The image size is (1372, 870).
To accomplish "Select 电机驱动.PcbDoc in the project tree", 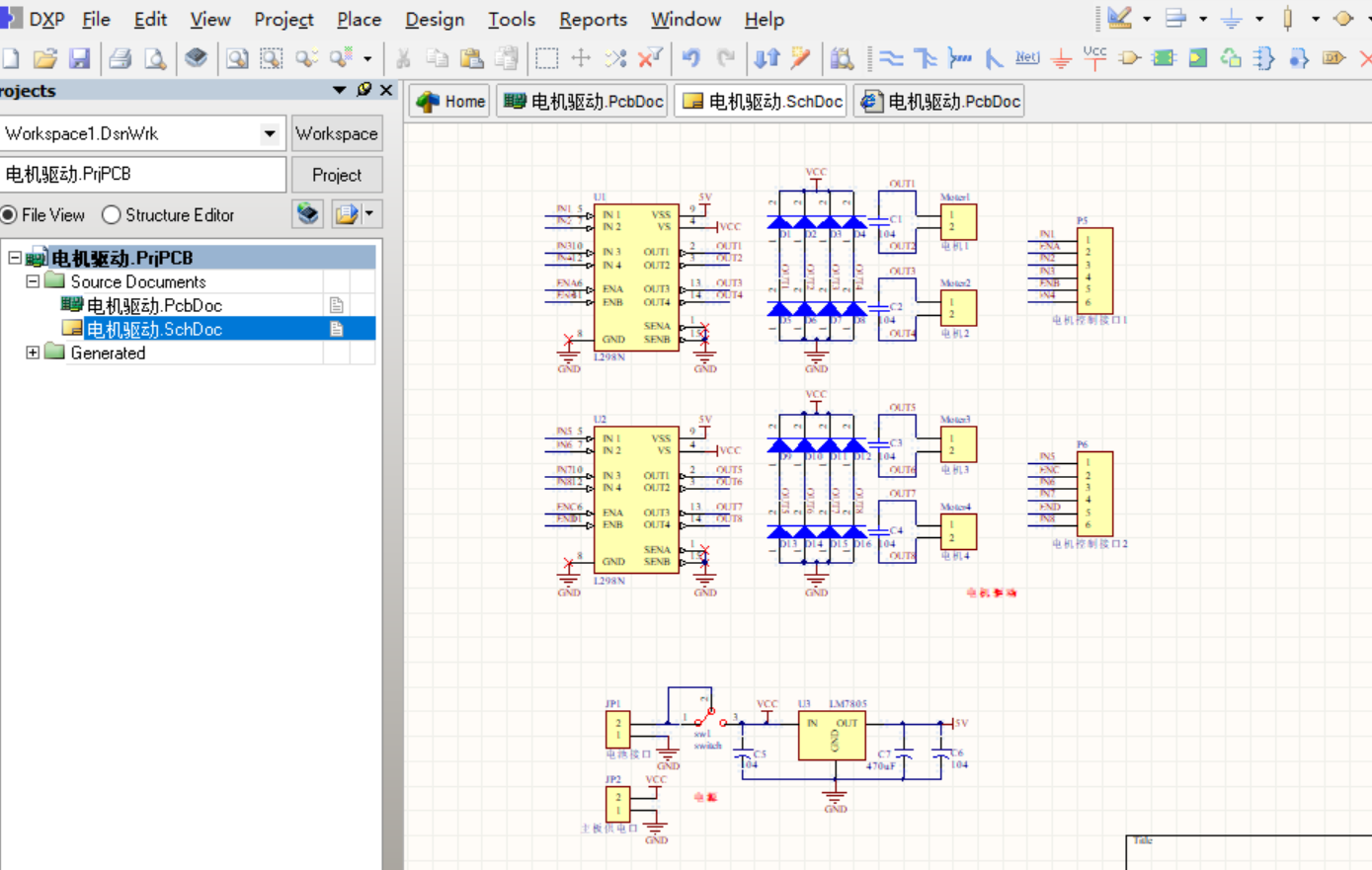I will click(x=153, y=306).
